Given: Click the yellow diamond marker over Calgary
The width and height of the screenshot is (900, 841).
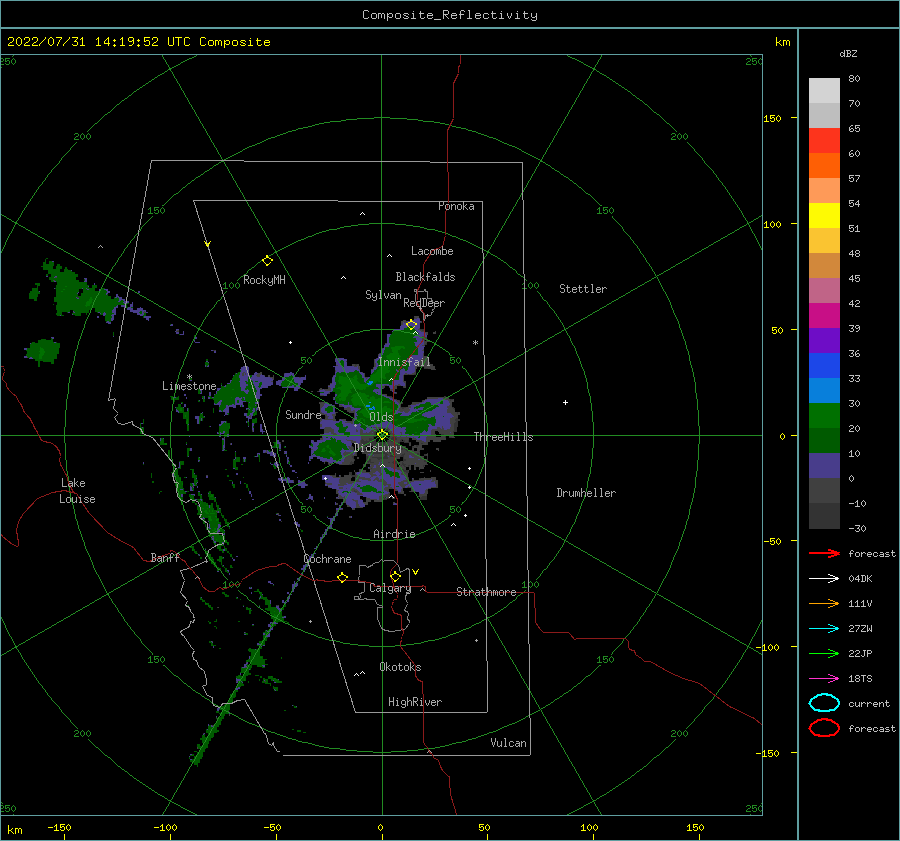Looking at the screenshot, I should [395, 576].
